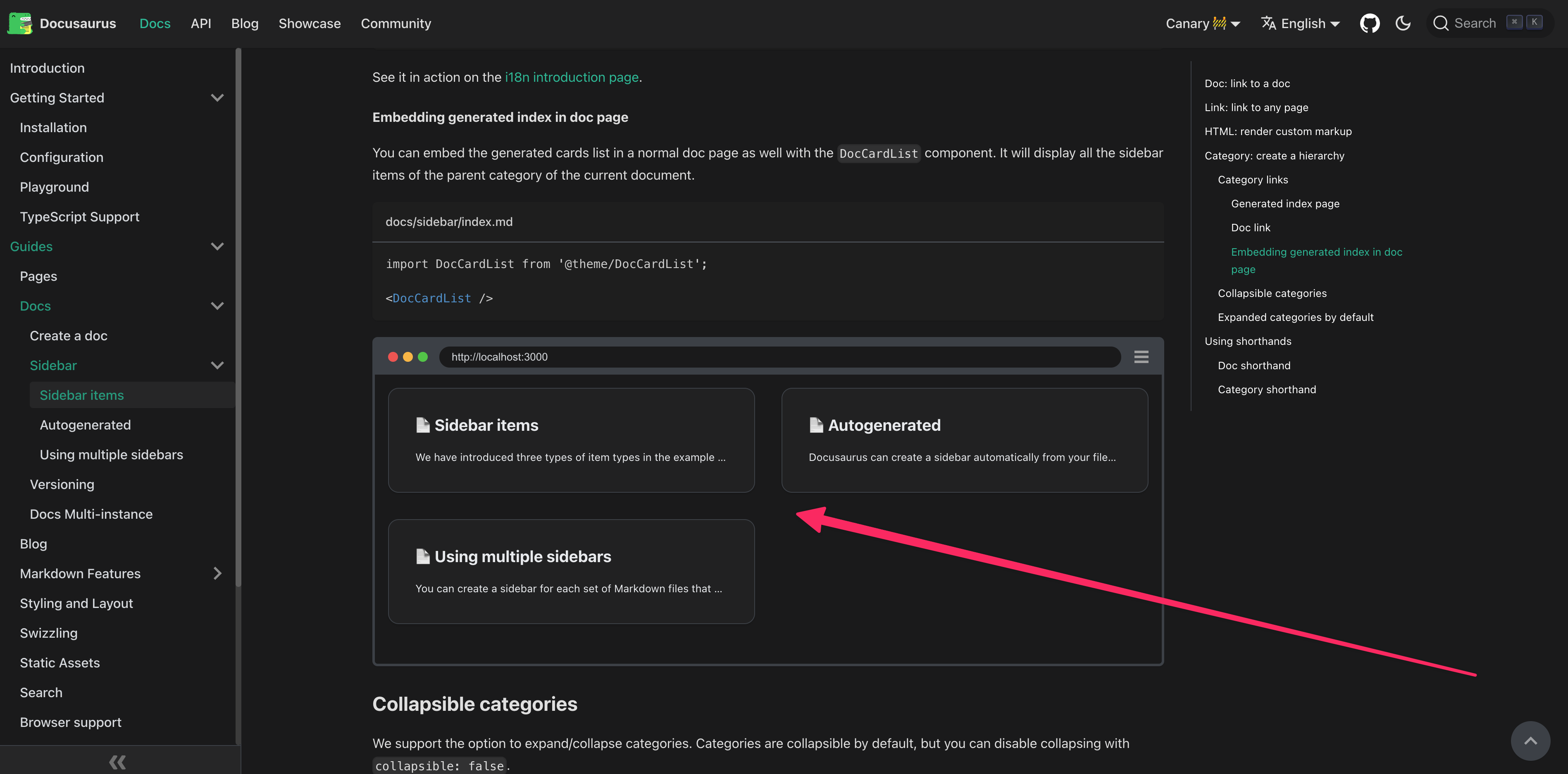Click the scroll back to top button
Screen dimensions: 1568x774
[1530, 741]
